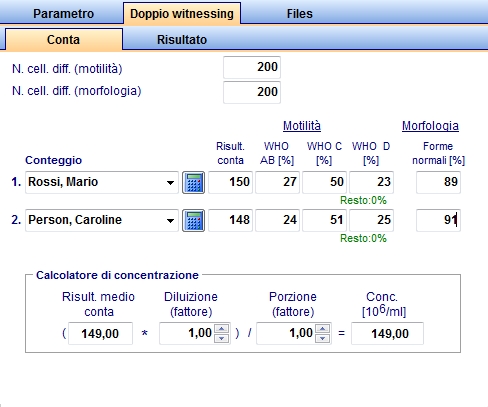This screenshot has width=488, height=407.
Task: Open the Motilità link
Action: click(x=302, y=126)
